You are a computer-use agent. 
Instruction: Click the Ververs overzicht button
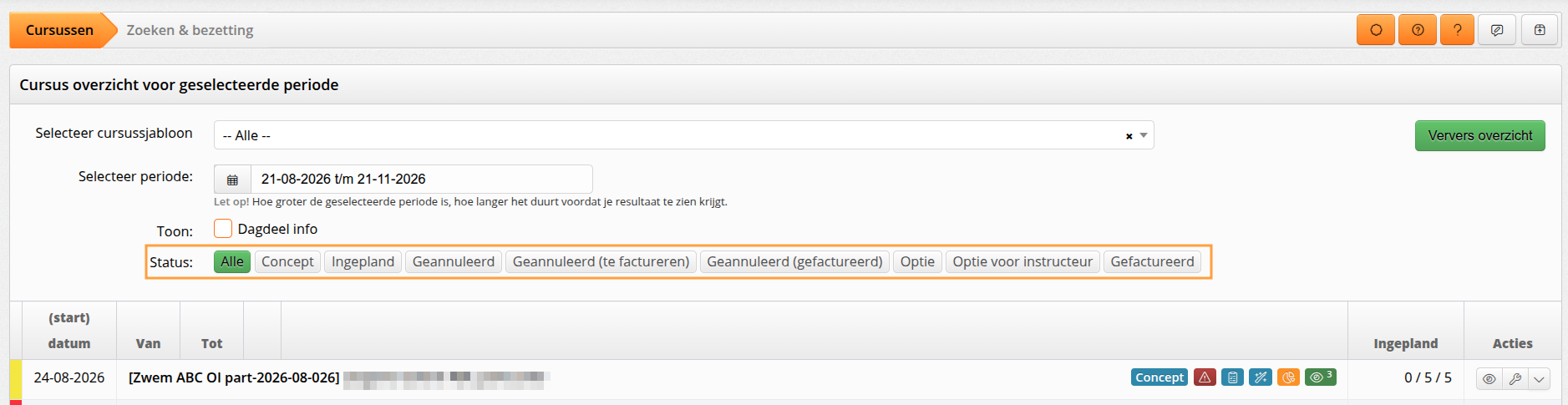(x=1479, y=135)
